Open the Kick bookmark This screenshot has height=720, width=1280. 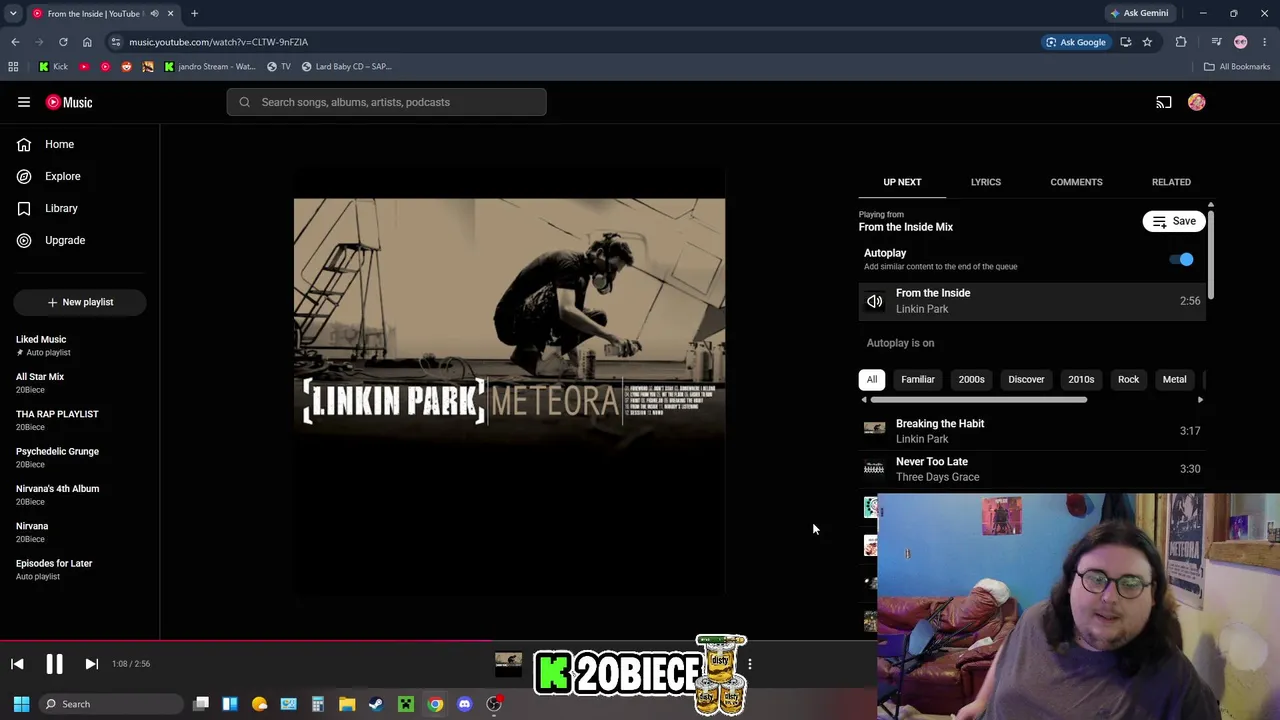53,67
